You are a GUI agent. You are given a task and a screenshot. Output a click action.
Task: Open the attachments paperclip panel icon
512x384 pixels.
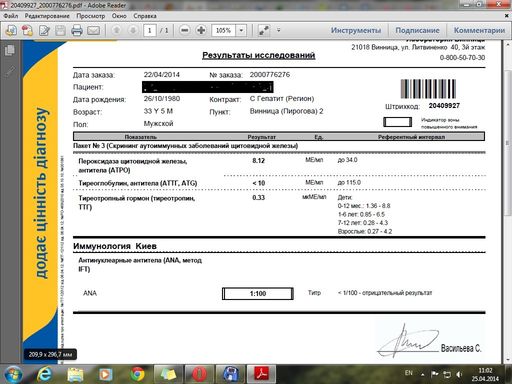tap(10, 71)
